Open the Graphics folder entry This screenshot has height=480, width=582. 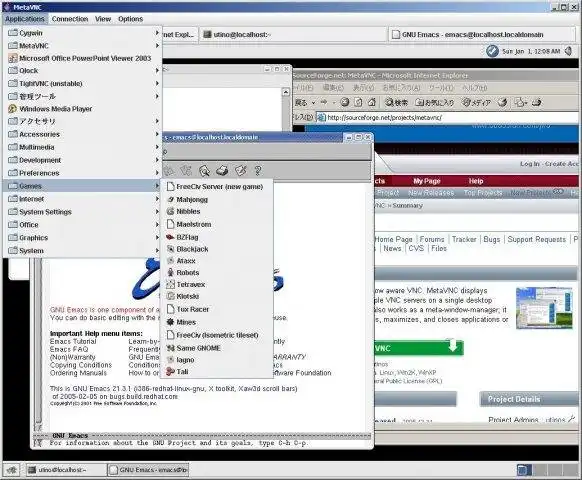coord(83,238)
